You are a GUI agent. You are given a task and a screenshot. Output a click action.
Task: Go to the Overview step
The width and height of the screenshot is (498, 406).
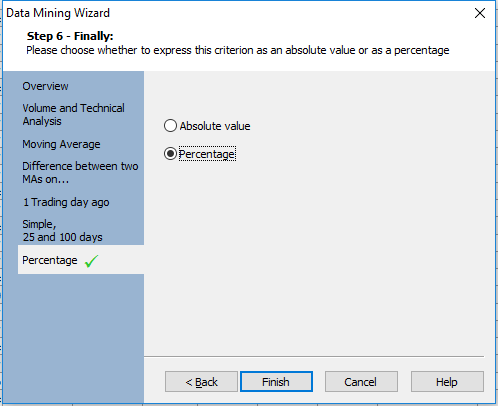tap(45, 86)
